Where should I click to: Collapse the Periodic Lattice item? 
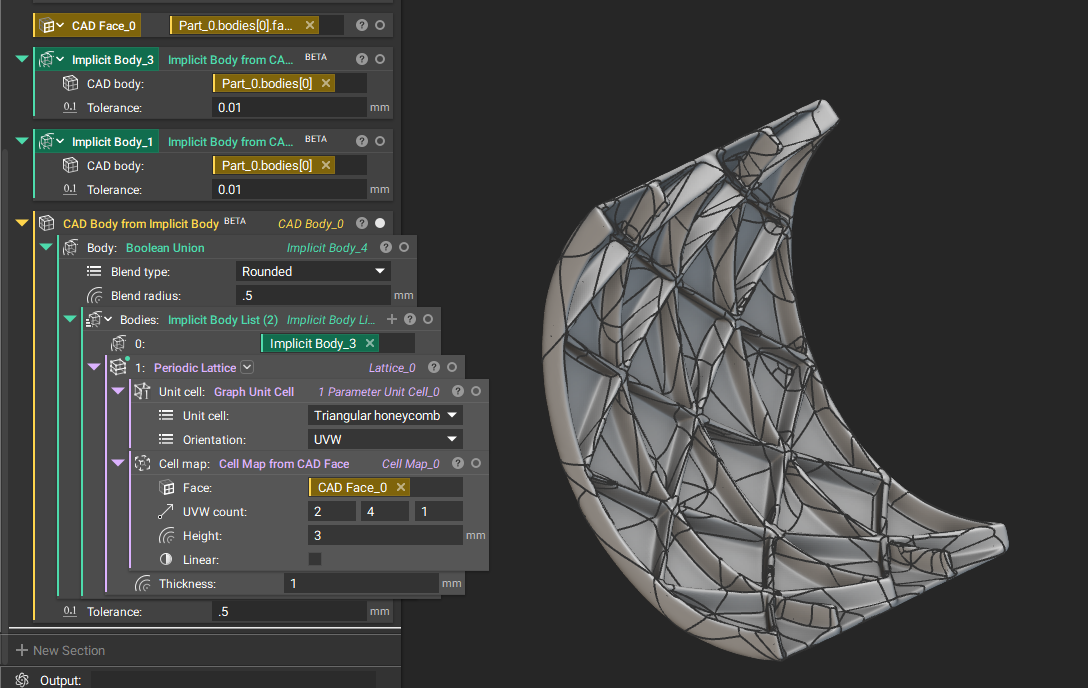click(x=94, y=367)
